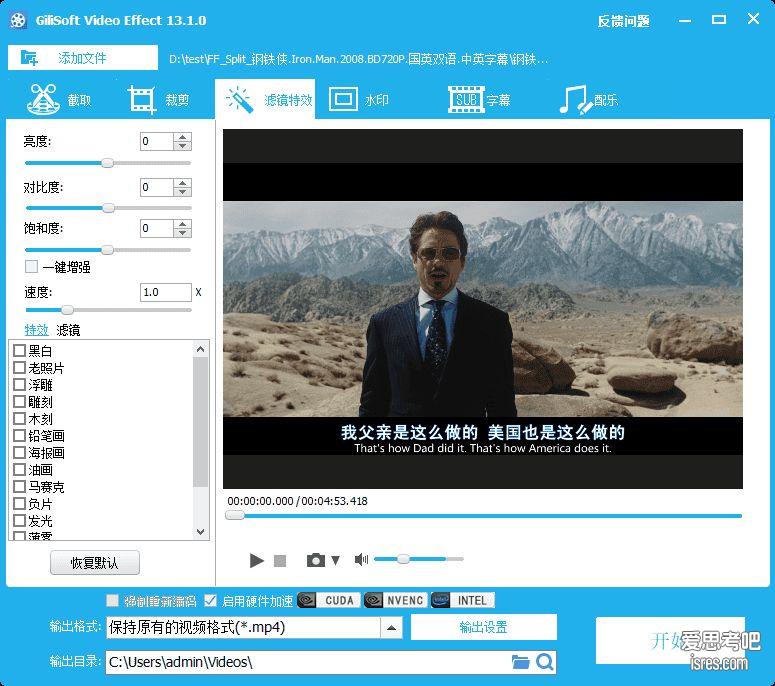Open output folder with the magnifier icon

pos(544,661)
